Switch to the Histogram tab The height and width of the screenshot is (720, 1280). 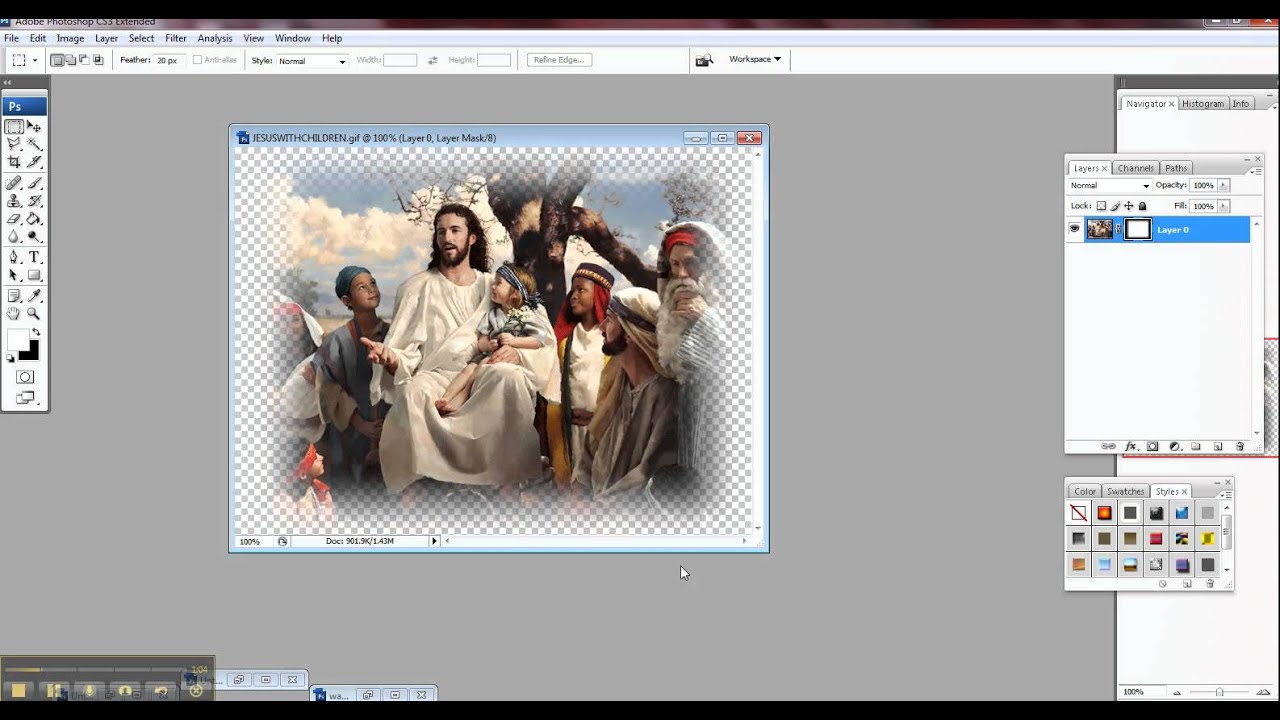pyautogui.click(x=1203, y=104)
